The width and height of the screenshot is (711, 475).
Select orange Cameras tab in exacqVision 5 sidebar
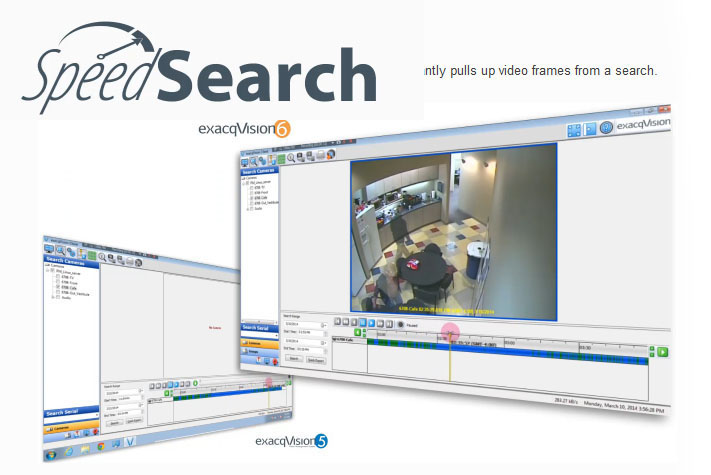[72, 428]
